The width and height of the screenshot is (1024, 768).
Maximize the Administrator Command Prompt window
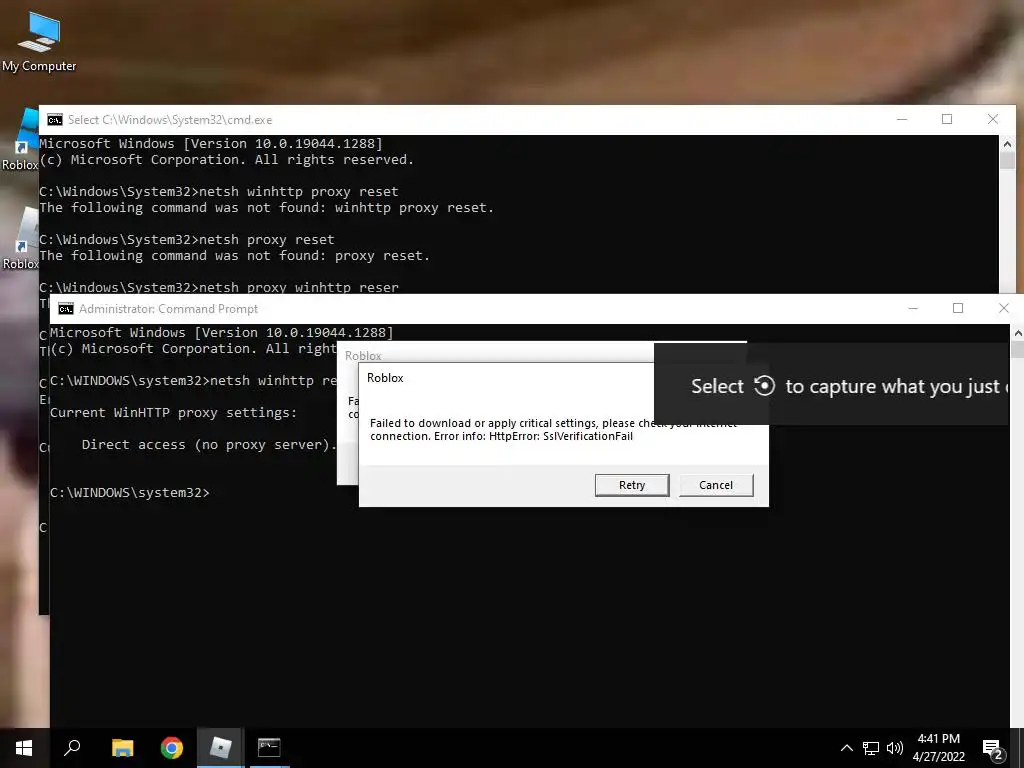pyautogui.click(x=957, y=308)
